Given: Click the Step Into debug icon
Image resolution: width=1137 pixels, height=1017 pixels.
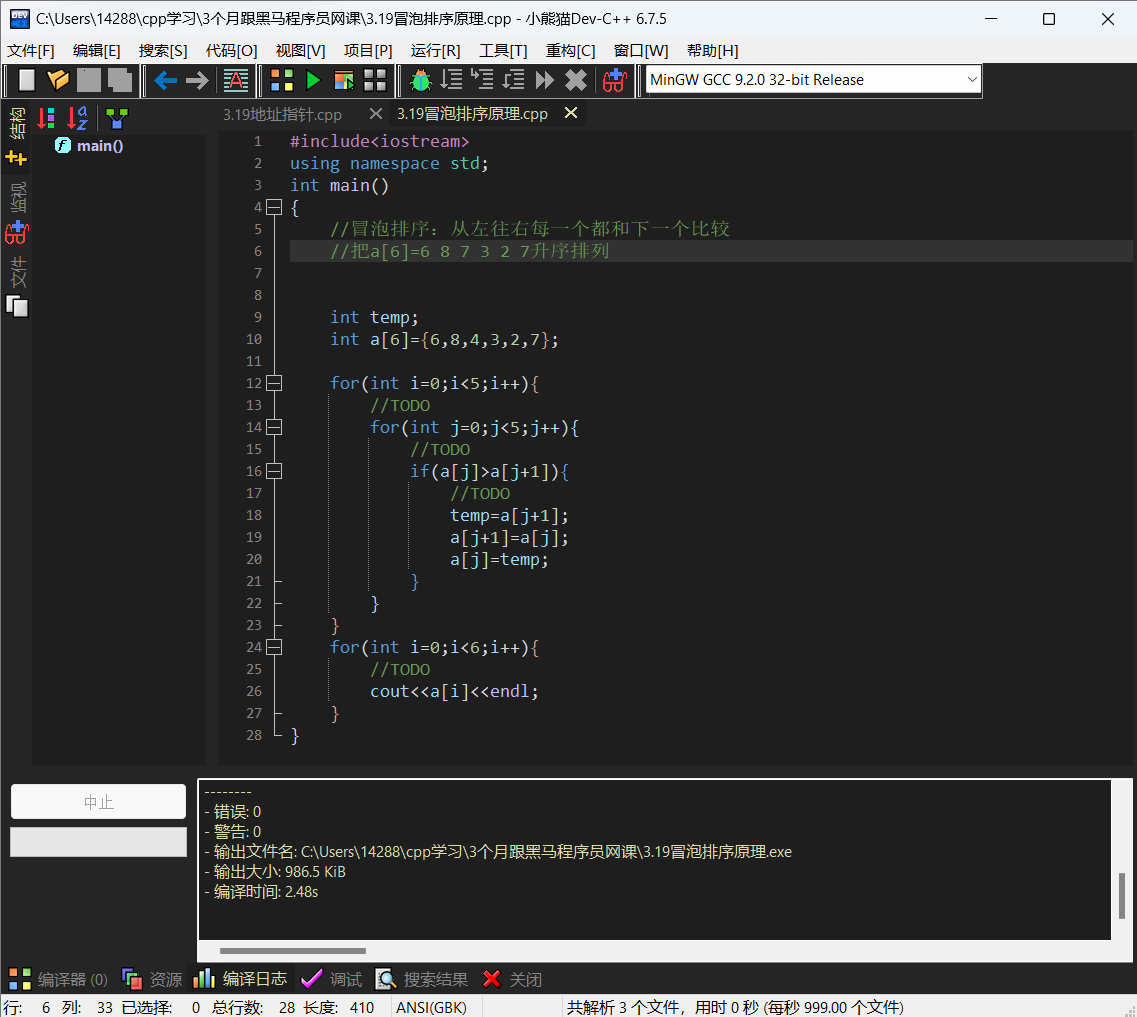Looking at the screenshot, I should tap(481, 80).
